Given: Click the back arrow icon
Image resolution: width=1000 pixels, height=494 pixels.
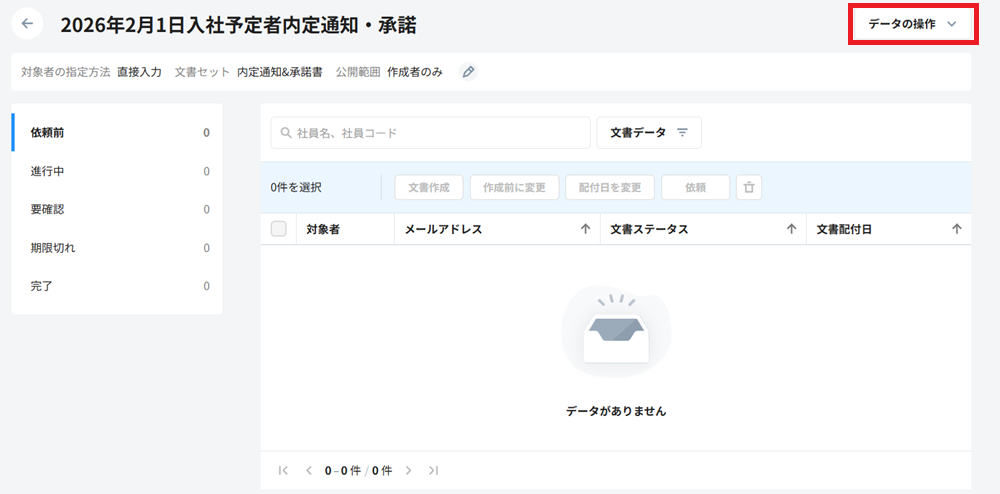Looking at the screenshot, I should click(x=27, y=23).
